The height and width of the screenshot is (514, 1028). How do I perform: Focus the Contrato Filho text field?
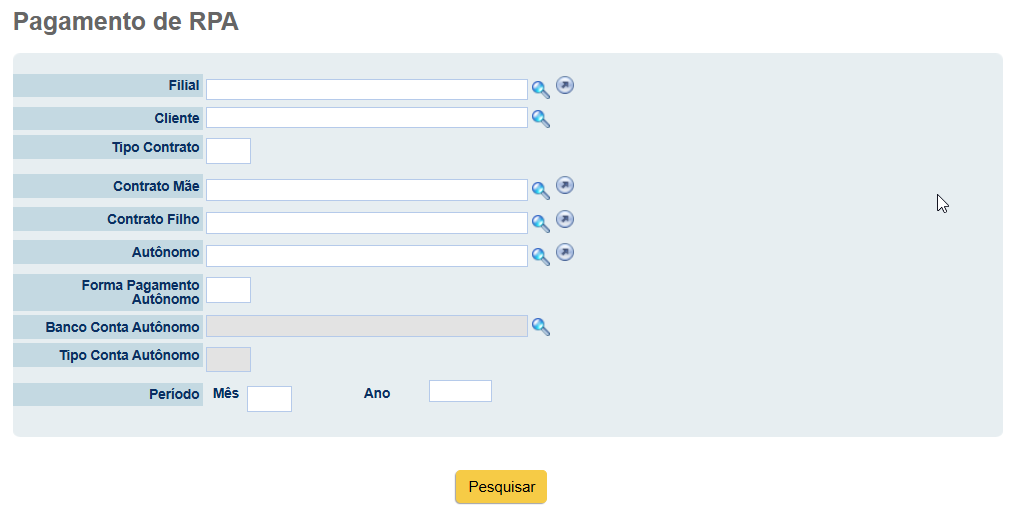pos(366,223)
